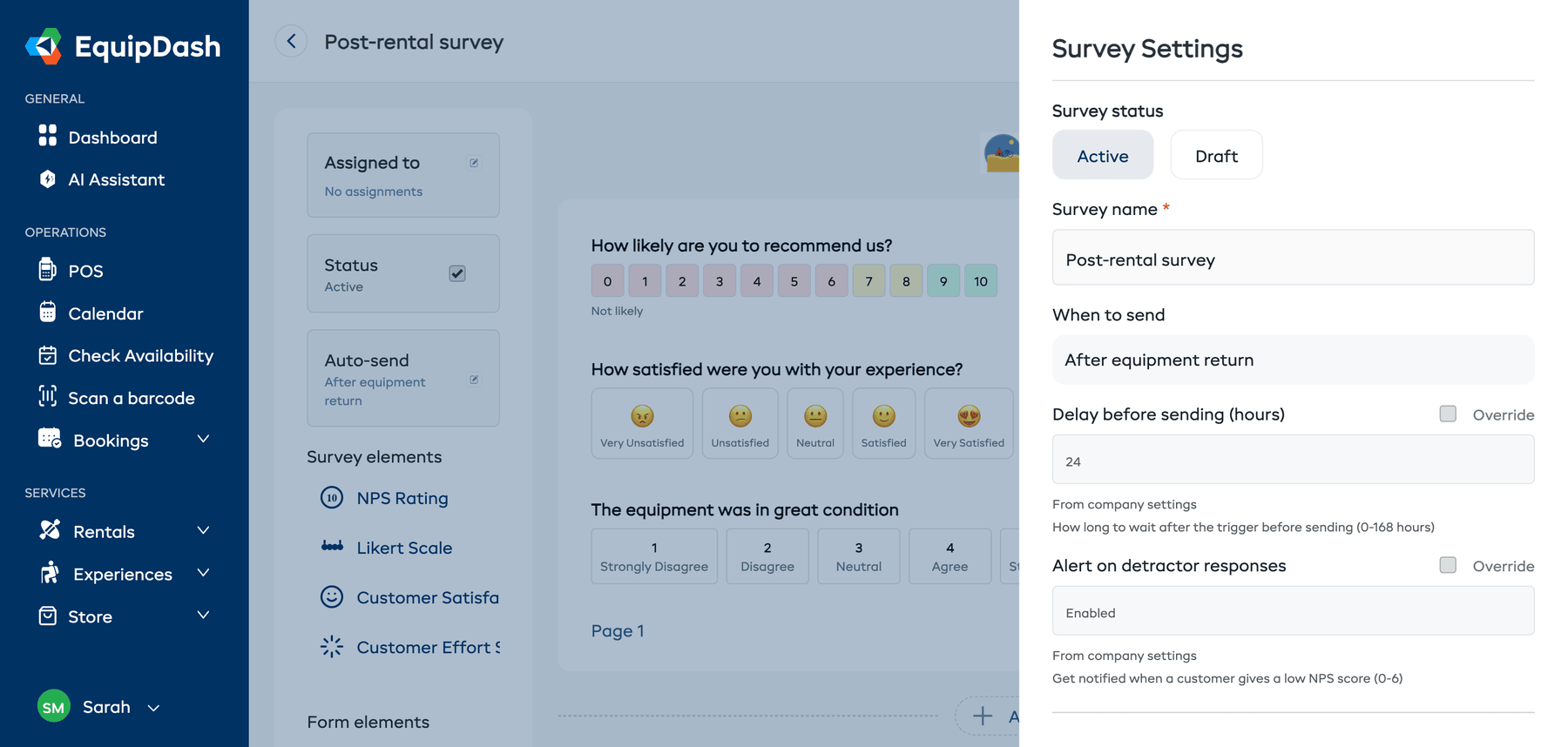Viewport: 1568px width, 747px height.
Task: Open the AI Assistant
Action: coord(116,179)
